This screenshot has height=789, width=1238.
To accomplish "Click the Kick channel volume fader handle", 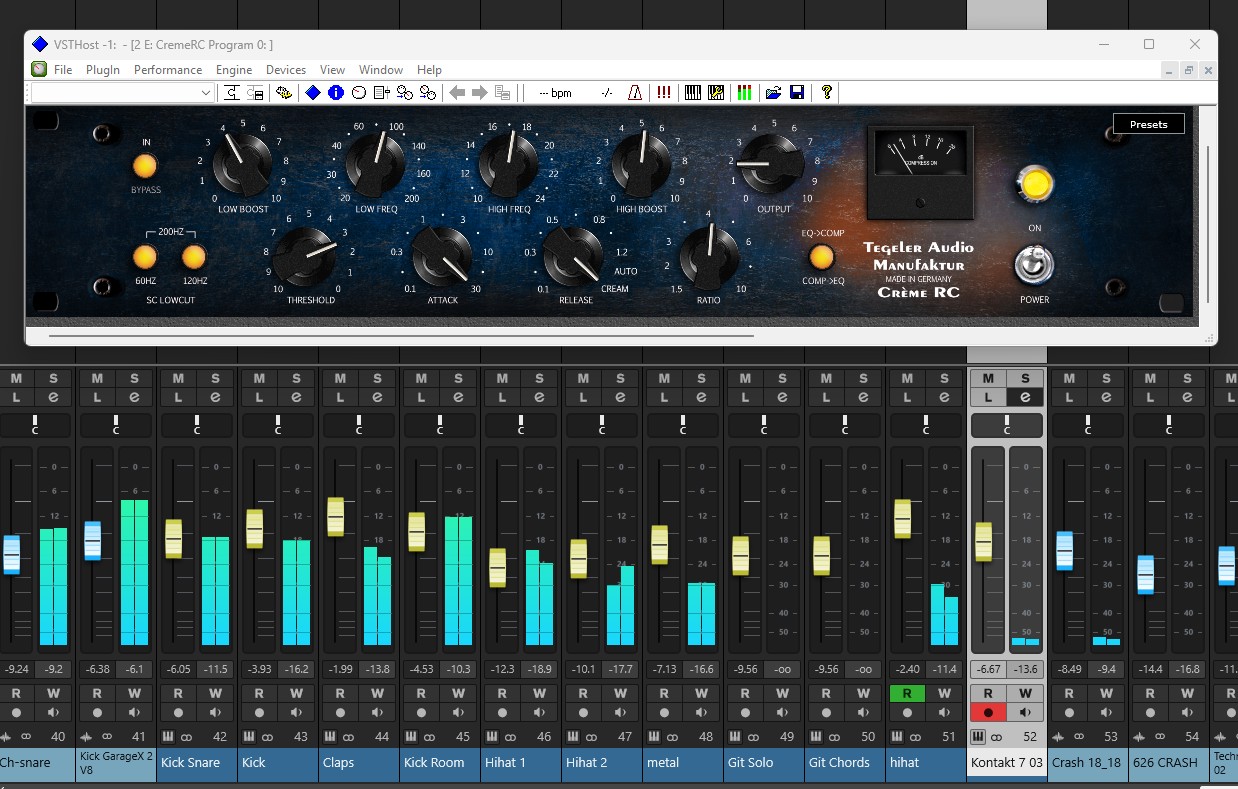I will point(255,528).
